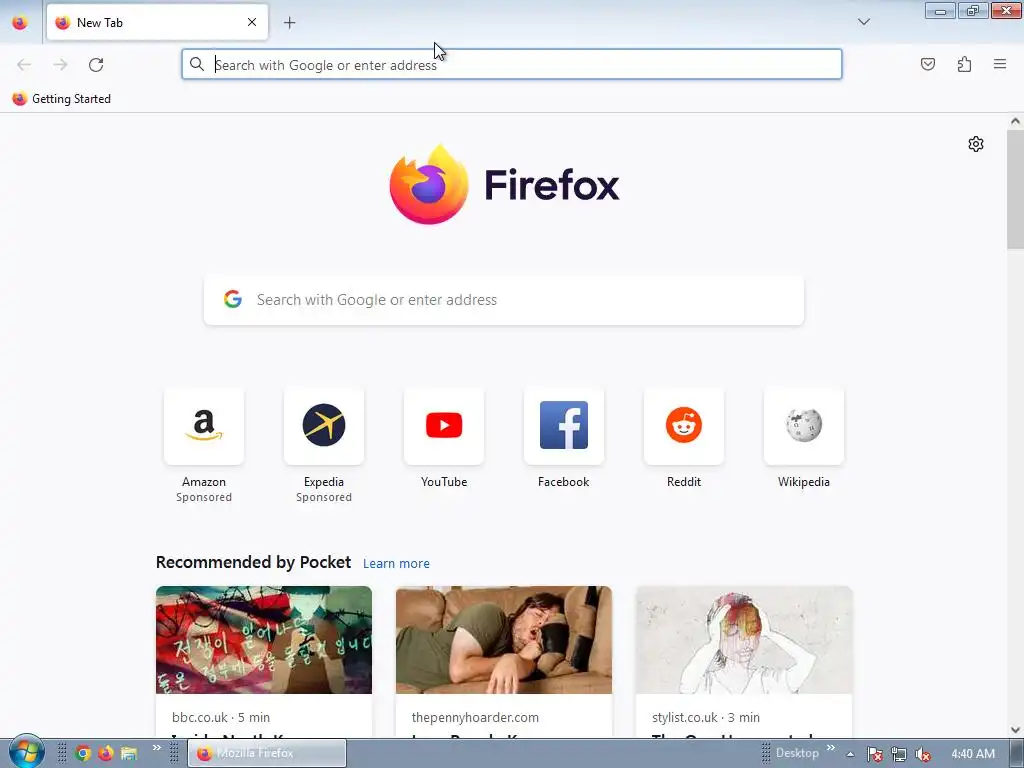Image resolution: width=1024 pixels, height=768 pixels.
Task: Click the forward navigation arrow
Action: (60, 65)
